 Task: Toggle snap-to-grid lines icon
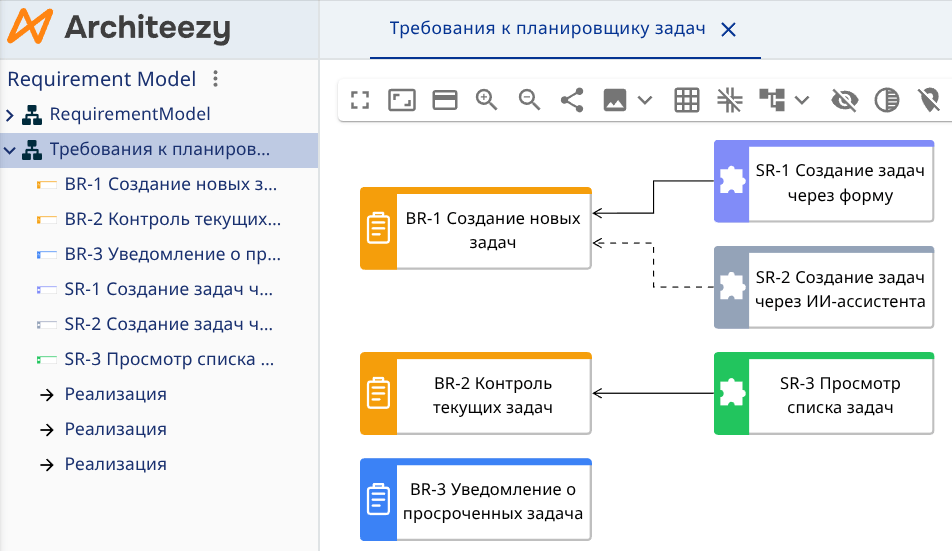click(x=729, y=100)
